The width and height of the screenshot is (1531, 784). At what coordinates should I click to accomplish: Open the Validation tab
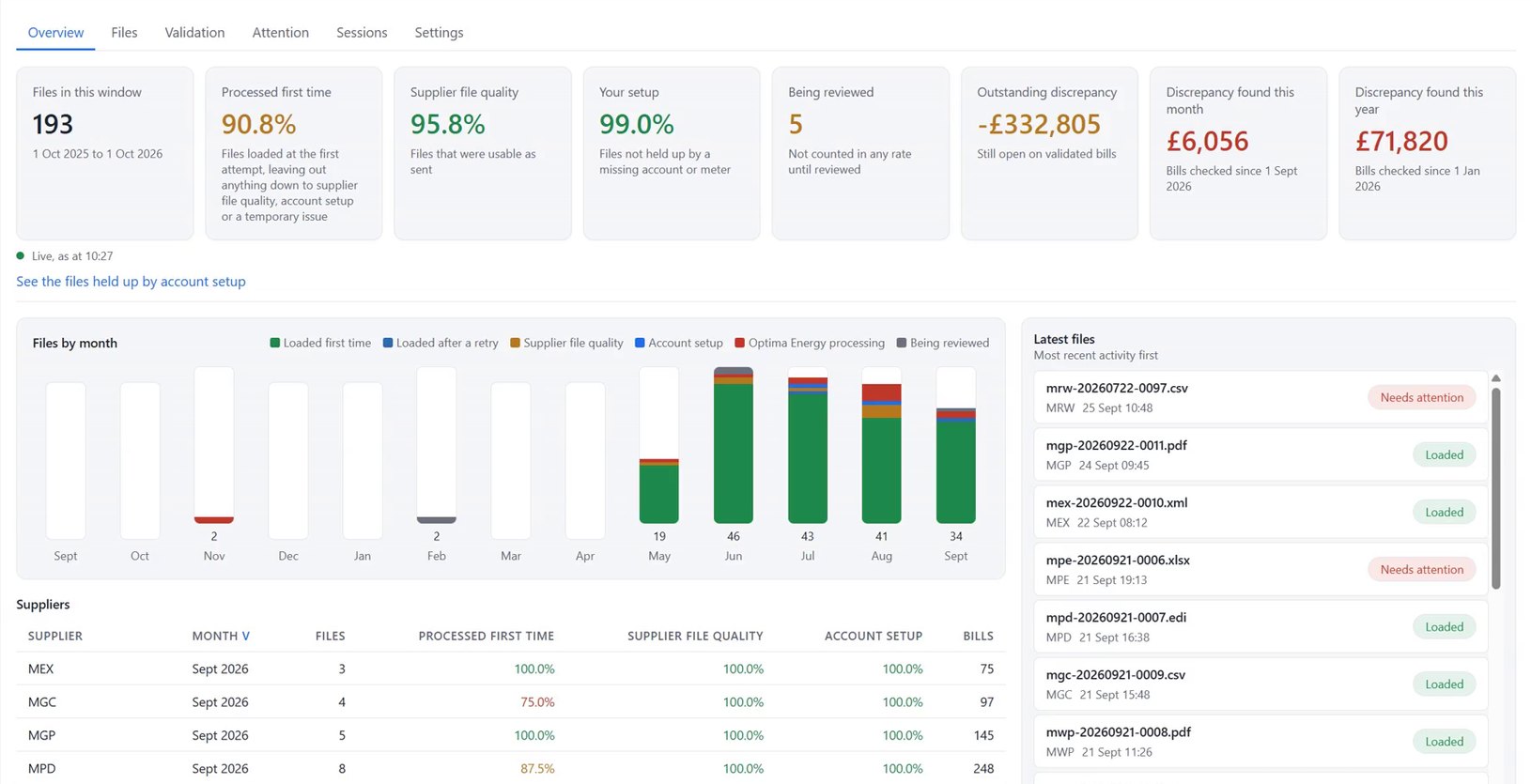coord(194,32)
